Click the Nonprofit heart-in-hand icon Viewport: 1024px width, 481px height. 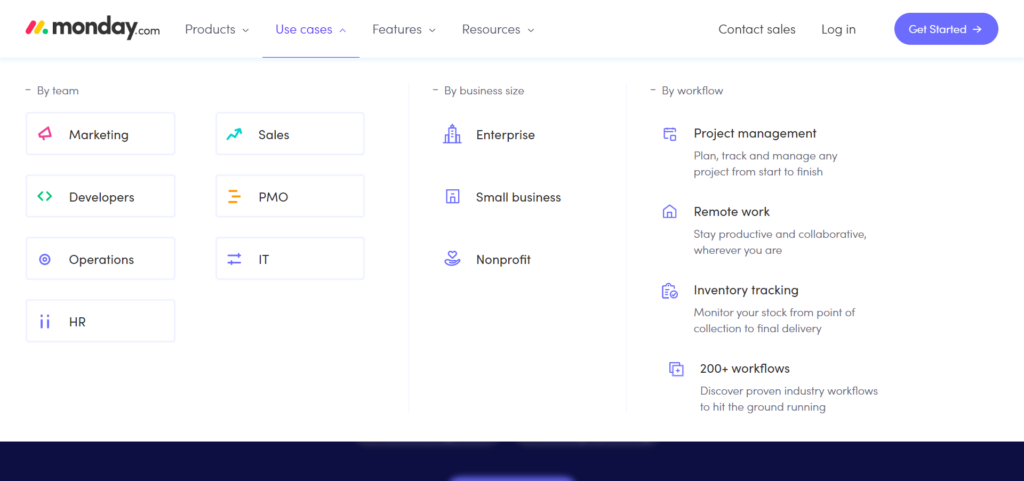click(452, 259)
